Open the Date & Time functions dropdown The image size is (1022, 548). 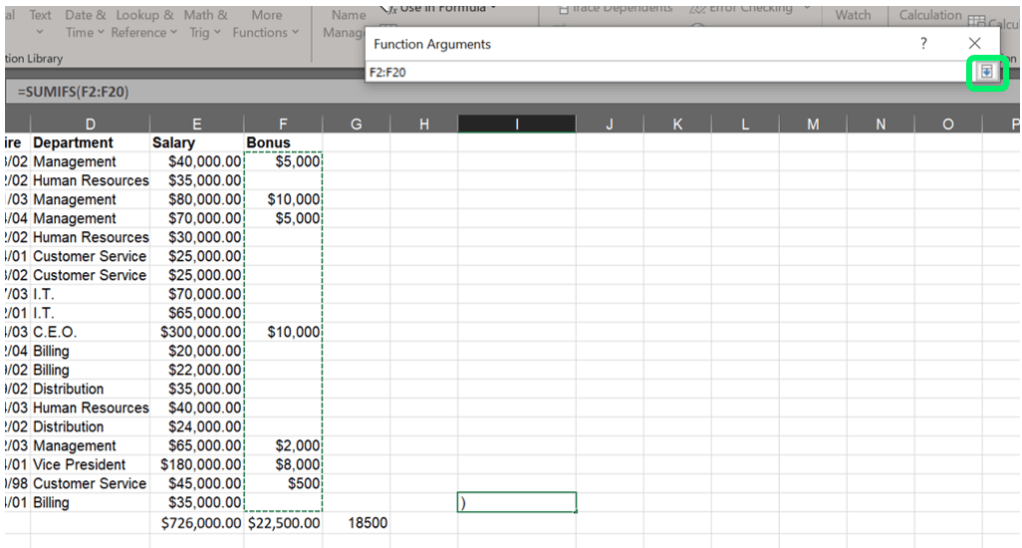[x=86, y=24]
